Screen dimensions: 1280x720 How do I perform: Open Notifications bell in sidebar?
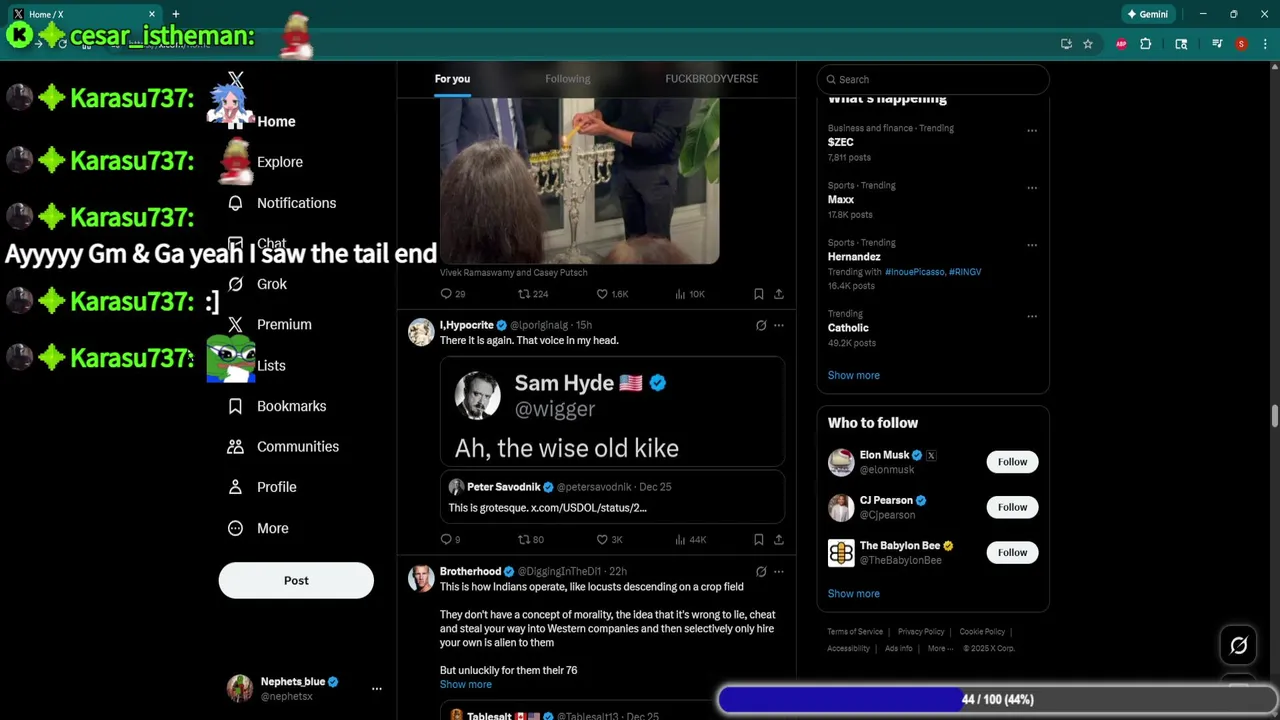pyautogui.click(x=235, y=203)
